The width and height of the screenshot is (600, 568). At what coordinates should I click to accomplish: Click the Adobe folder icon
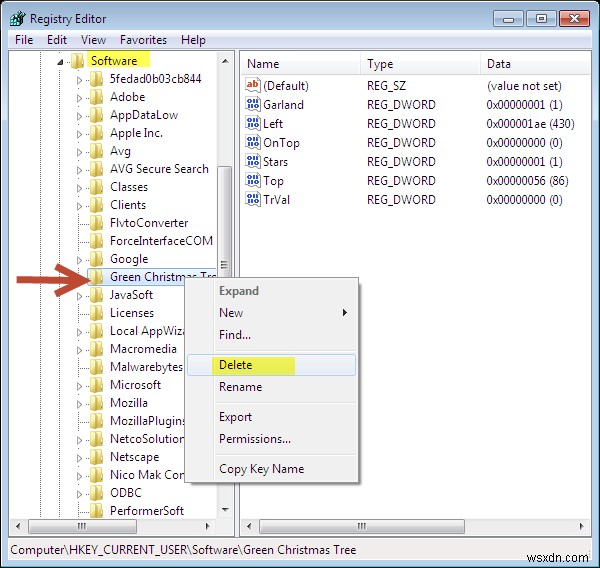point(96,97)
